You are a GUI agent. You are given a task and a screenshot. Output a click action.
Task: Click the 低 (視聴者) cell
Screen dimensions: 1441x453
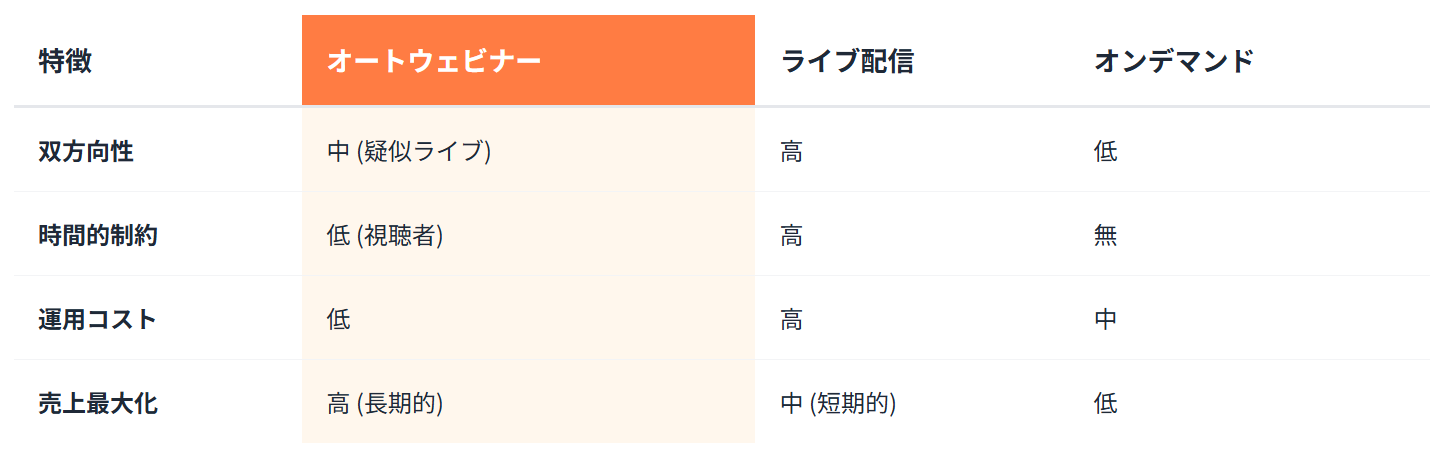[x=385, y=236]
